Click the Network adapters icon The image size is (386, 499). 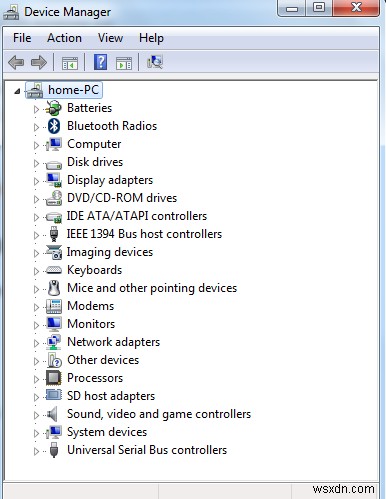click(54, 342)
